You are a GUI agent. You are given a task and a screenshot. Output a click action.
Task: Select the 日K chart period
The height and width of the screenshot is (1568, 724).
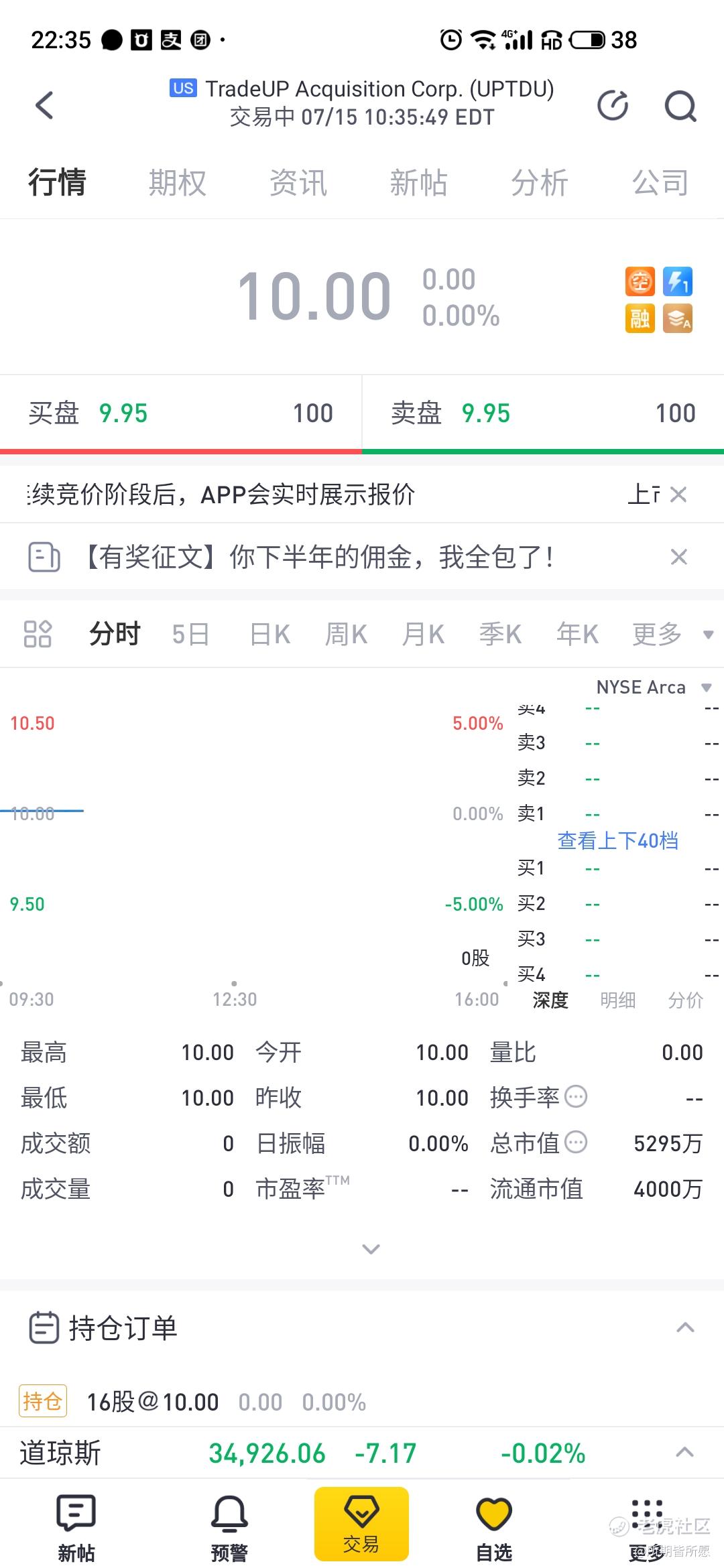(270, 634)
